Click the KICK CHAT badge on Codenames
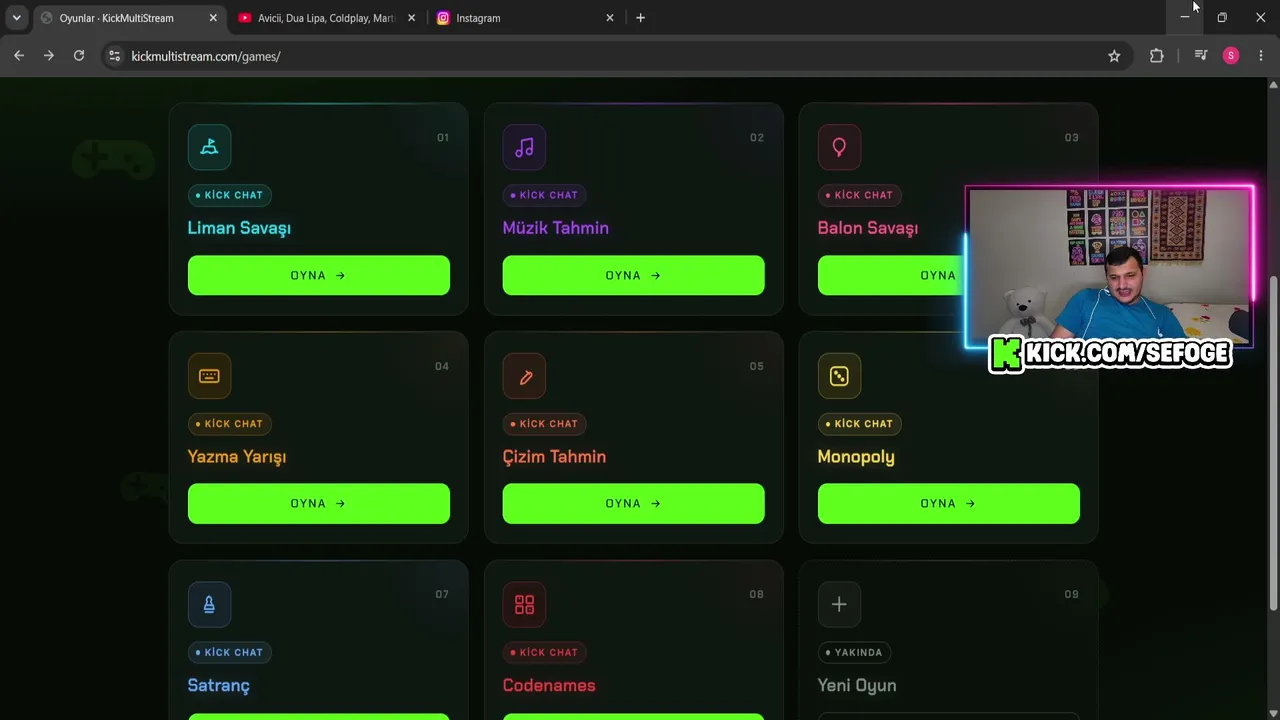Screen dimensions: 1280x720 (x=547, y=652)
